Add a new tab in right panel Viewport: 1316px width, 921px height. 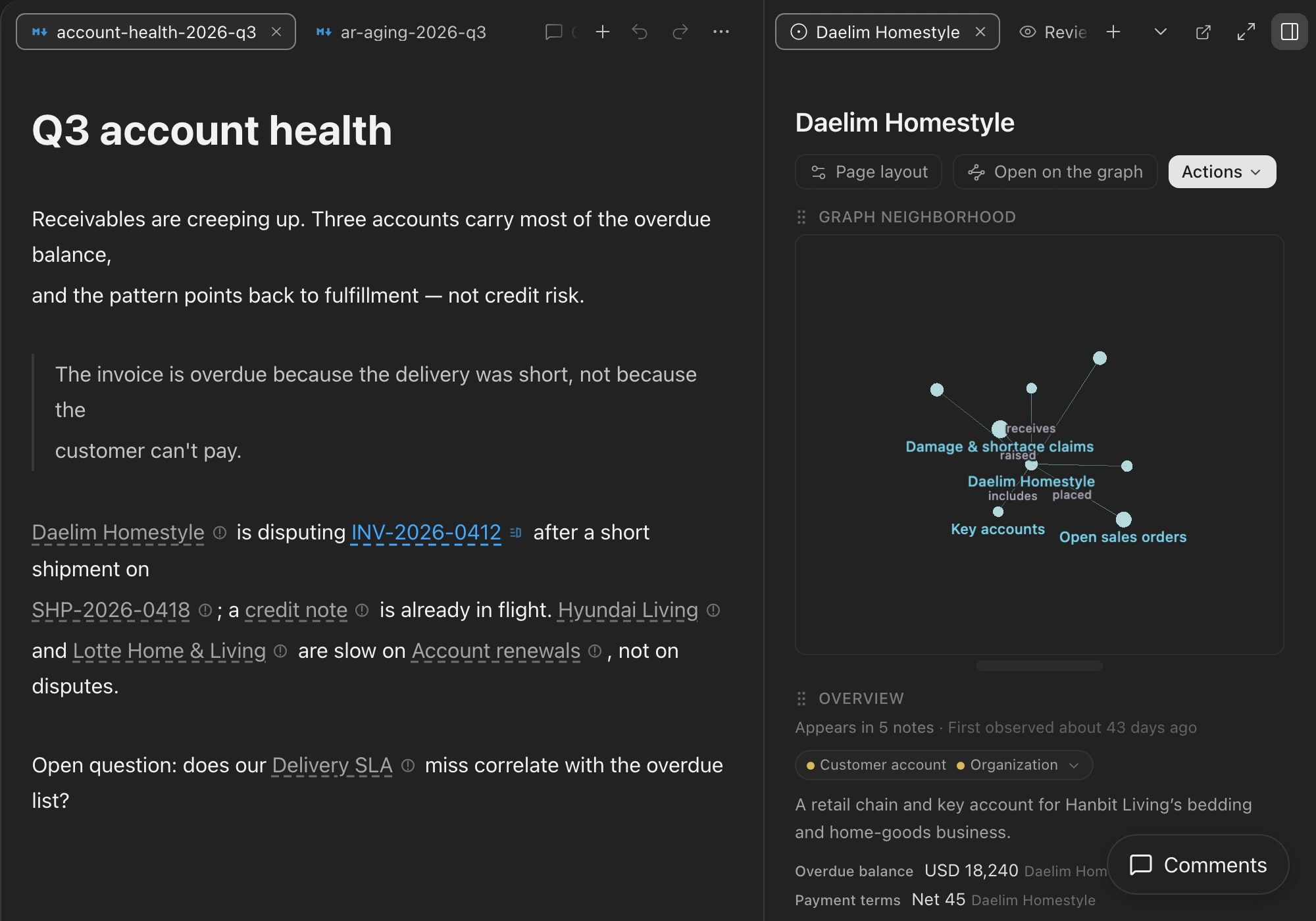(x=1113, y=32)
